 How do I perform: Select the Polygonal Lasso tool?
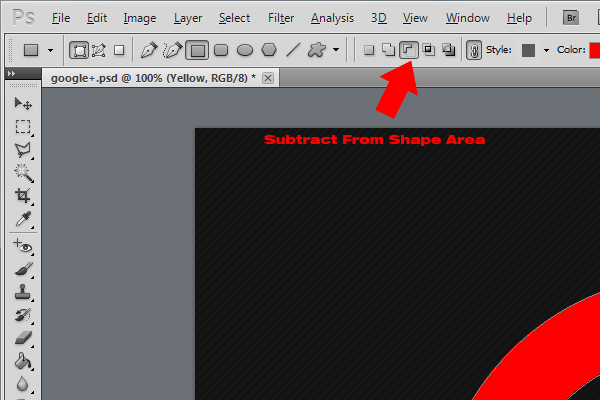pos(23,150)
